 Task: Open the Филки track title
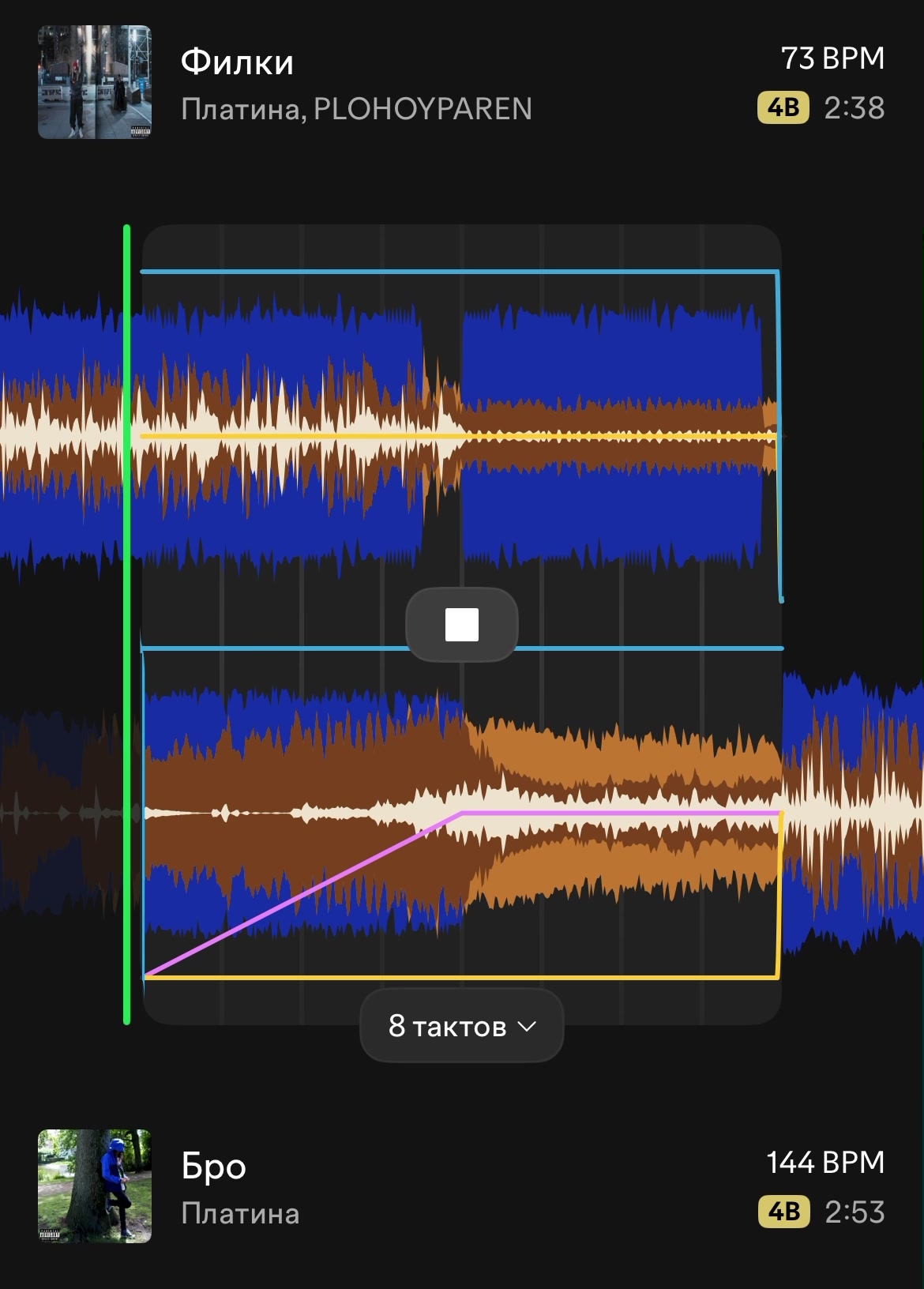pyautogui.click(x=237, y=62)
